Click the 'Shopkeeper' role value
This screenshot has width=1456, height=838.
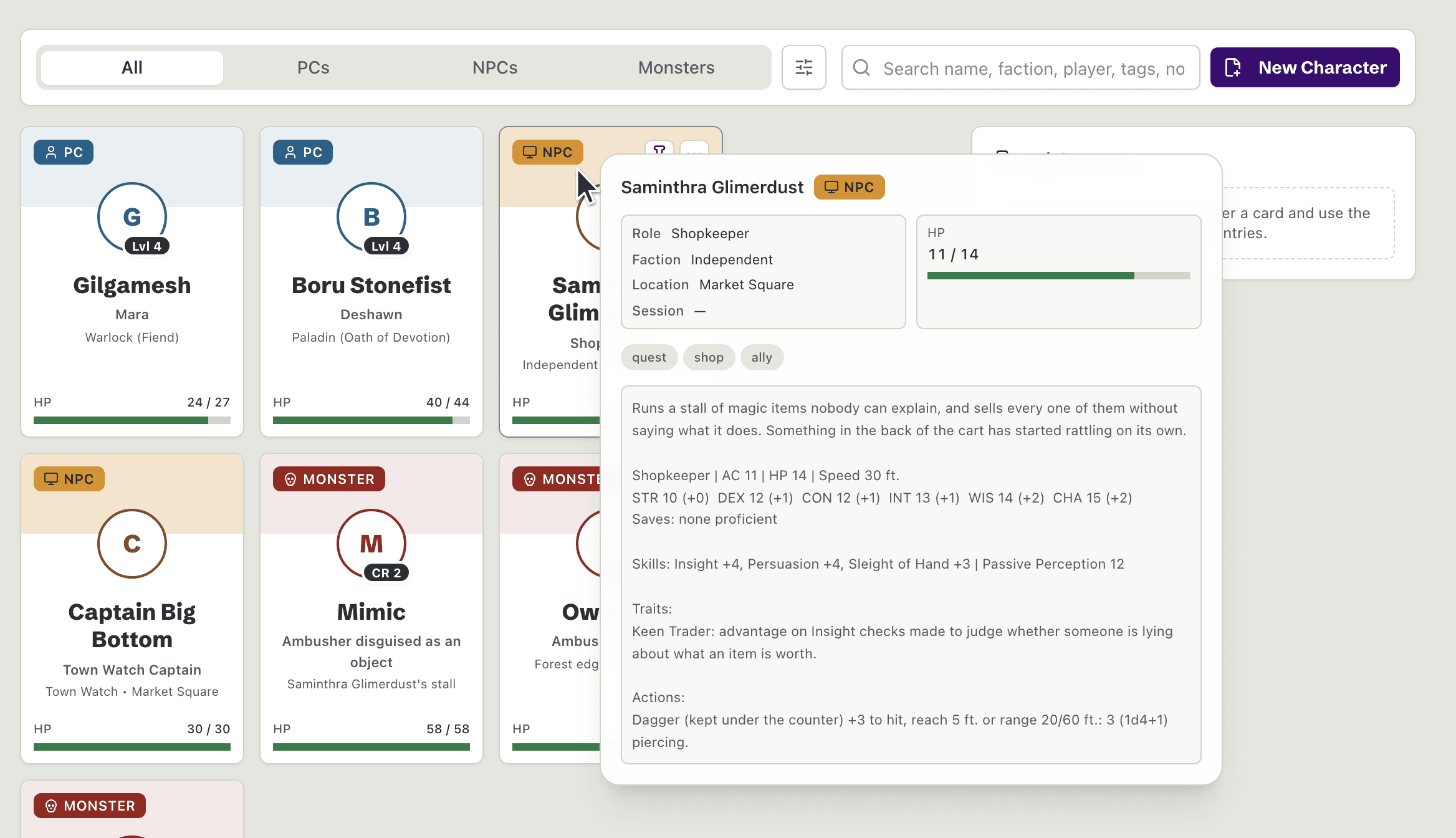(x=710, y=233)
